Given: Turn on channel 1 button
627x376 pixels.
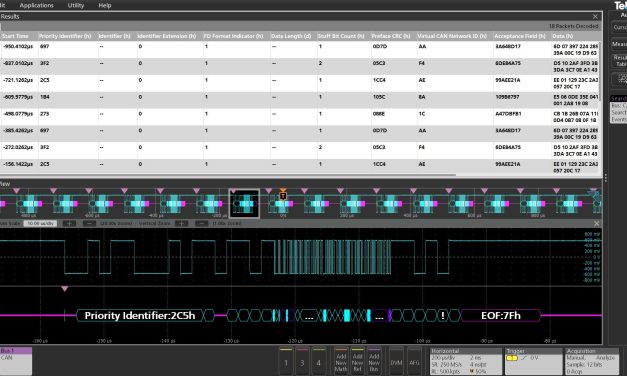Looking at the screenshot, I should point(286,362).
